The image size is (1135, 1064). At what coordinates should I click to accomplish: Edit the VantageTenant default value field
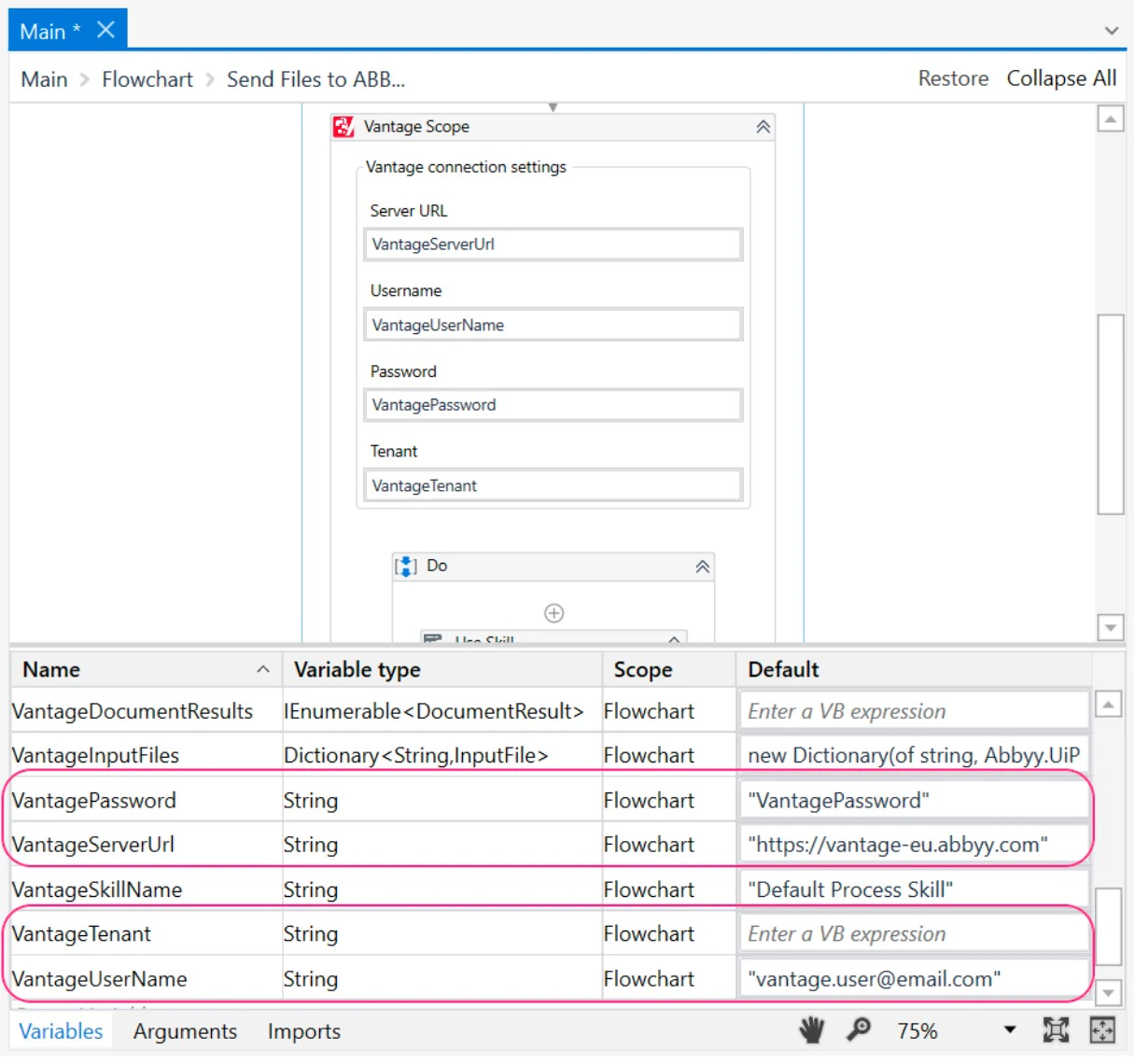coord(913,933)
